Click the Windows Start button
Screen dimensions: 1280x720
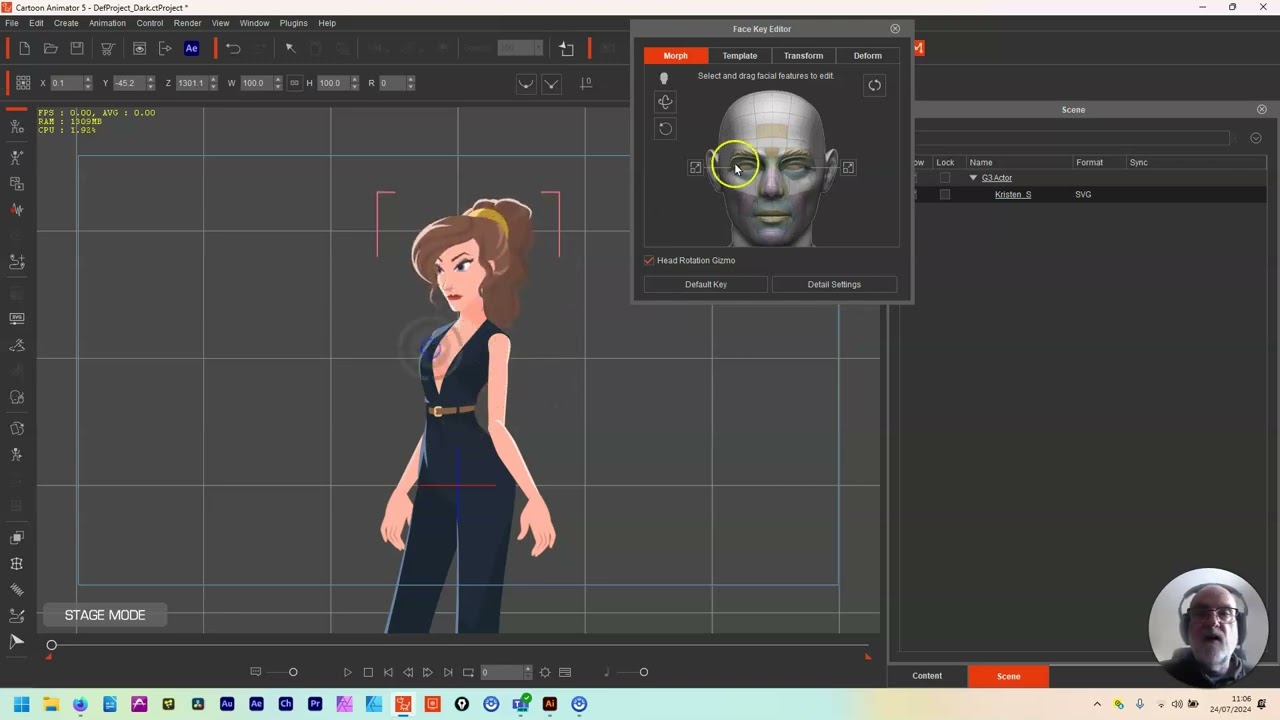(x=21, y=704)
